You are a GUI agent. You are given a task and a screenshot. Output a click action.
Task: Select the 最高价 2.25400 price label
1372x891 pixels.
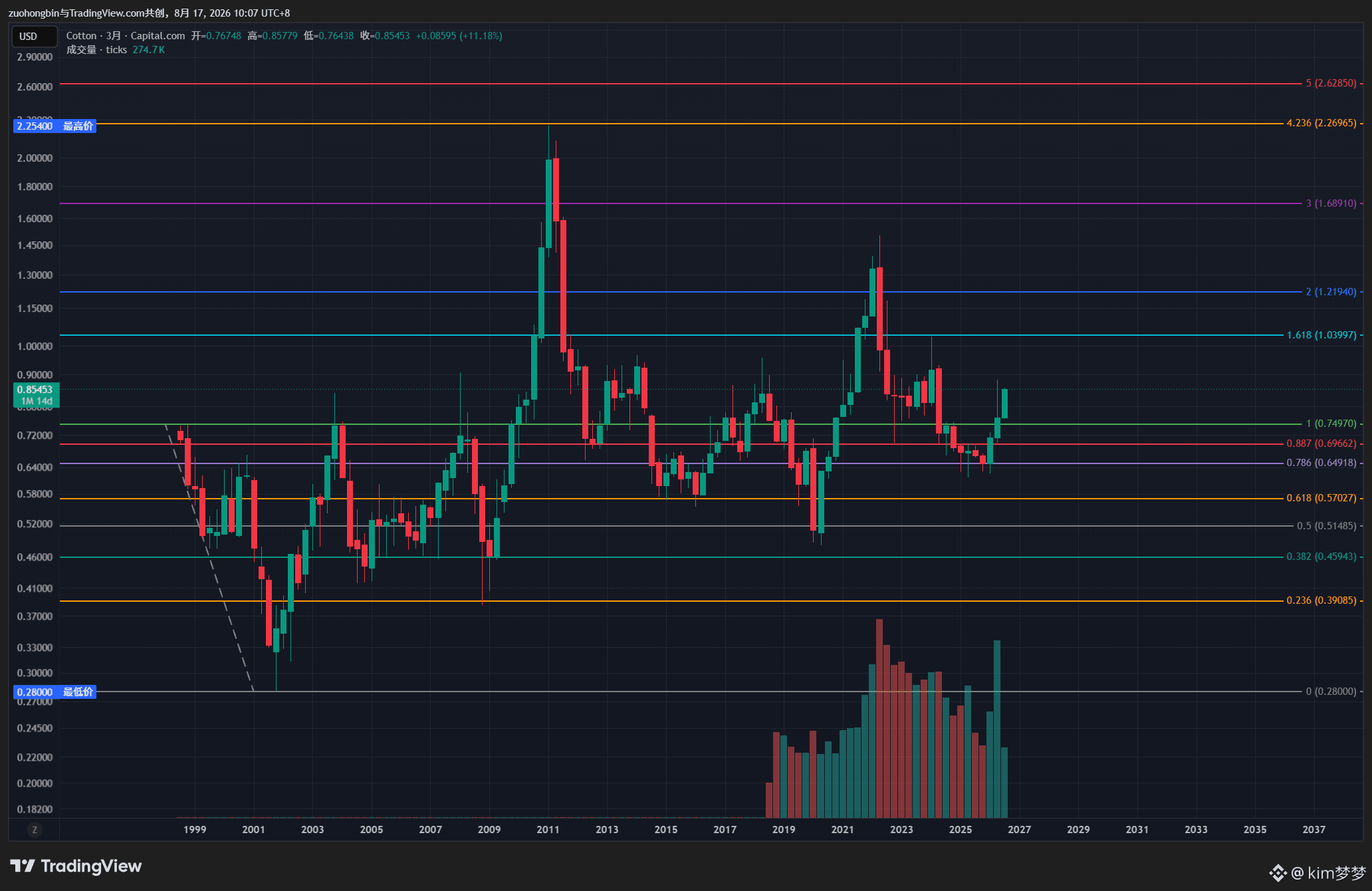pyautogui.click(x=55, y=126)
